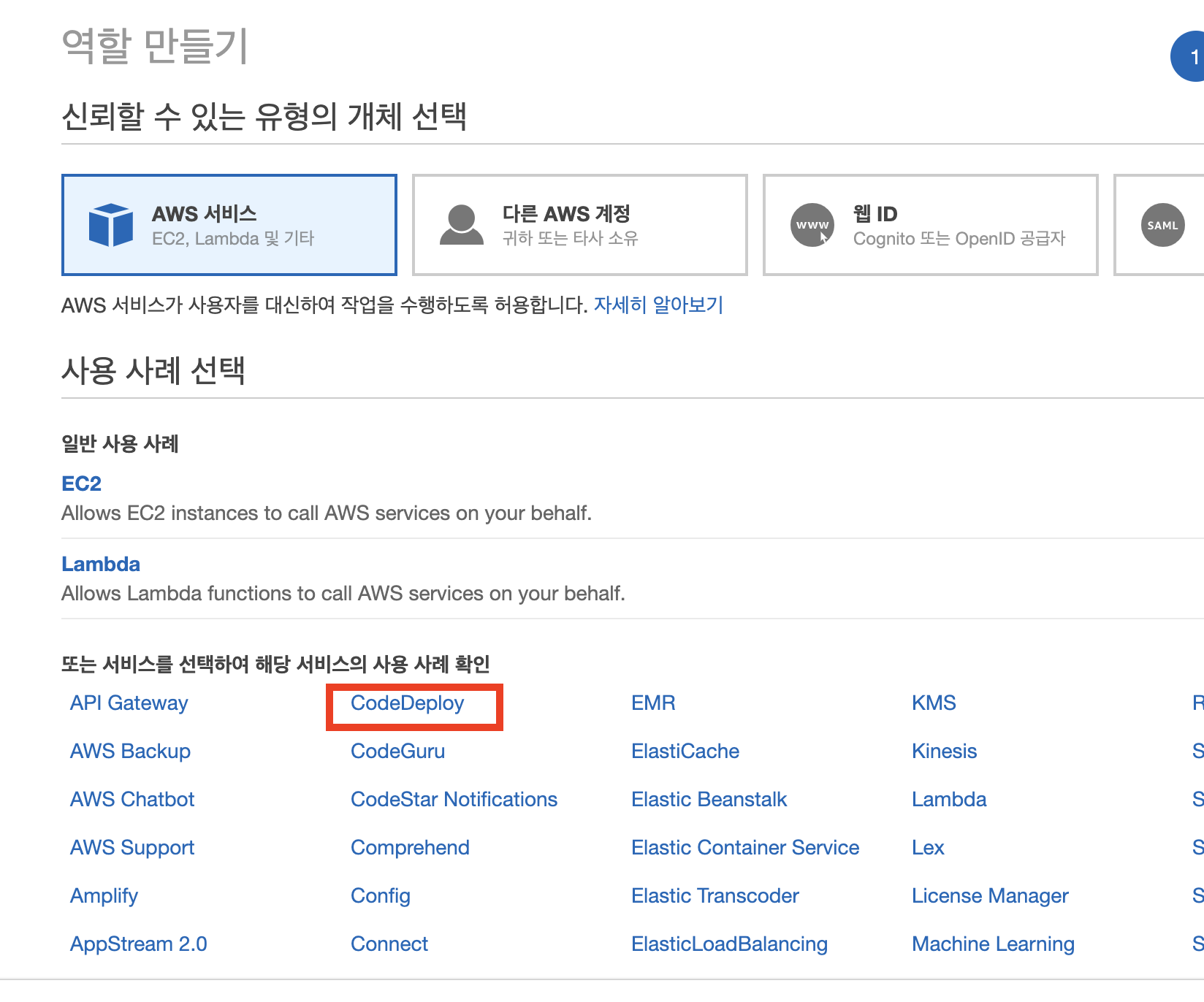The image size is (1204, 1002).
Task: Open AWS Backup service
Action: (130, 751)
